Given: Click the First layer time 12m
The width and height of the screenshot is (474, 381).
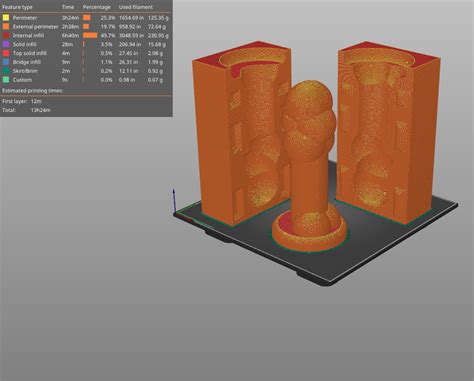Looking at the screenshot, I should (36, 101).
